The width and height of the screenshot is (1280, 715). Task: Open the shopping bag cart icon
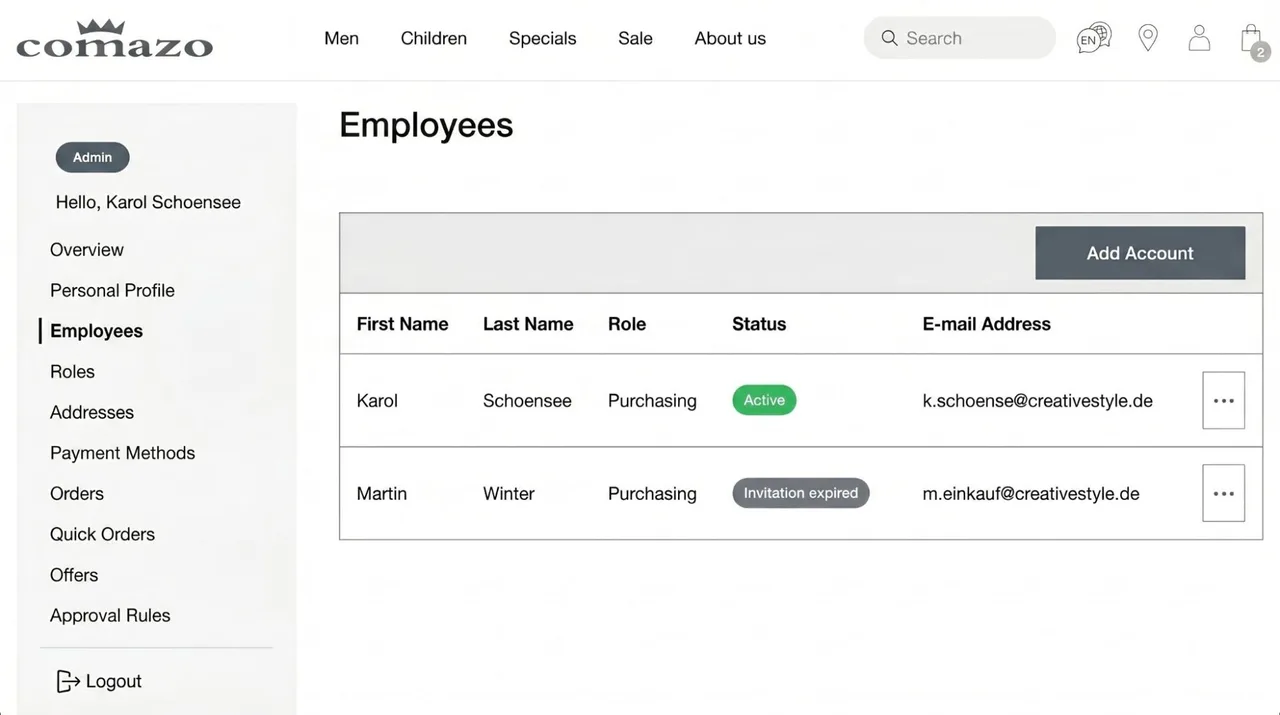[1254, 40]
